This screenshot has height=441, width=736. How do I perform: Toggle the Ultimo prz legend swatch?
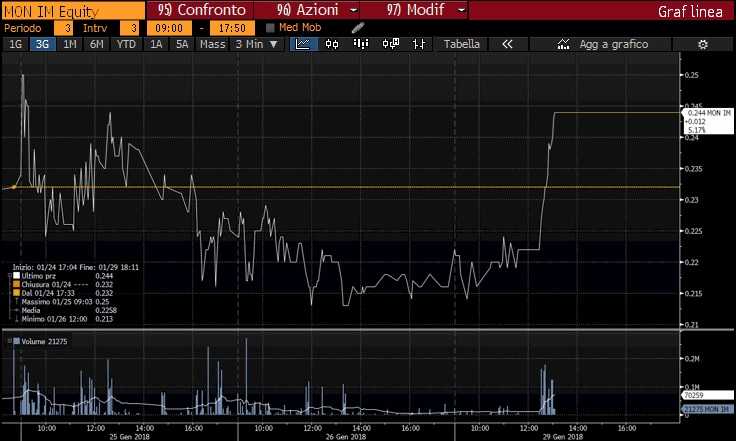16,275
